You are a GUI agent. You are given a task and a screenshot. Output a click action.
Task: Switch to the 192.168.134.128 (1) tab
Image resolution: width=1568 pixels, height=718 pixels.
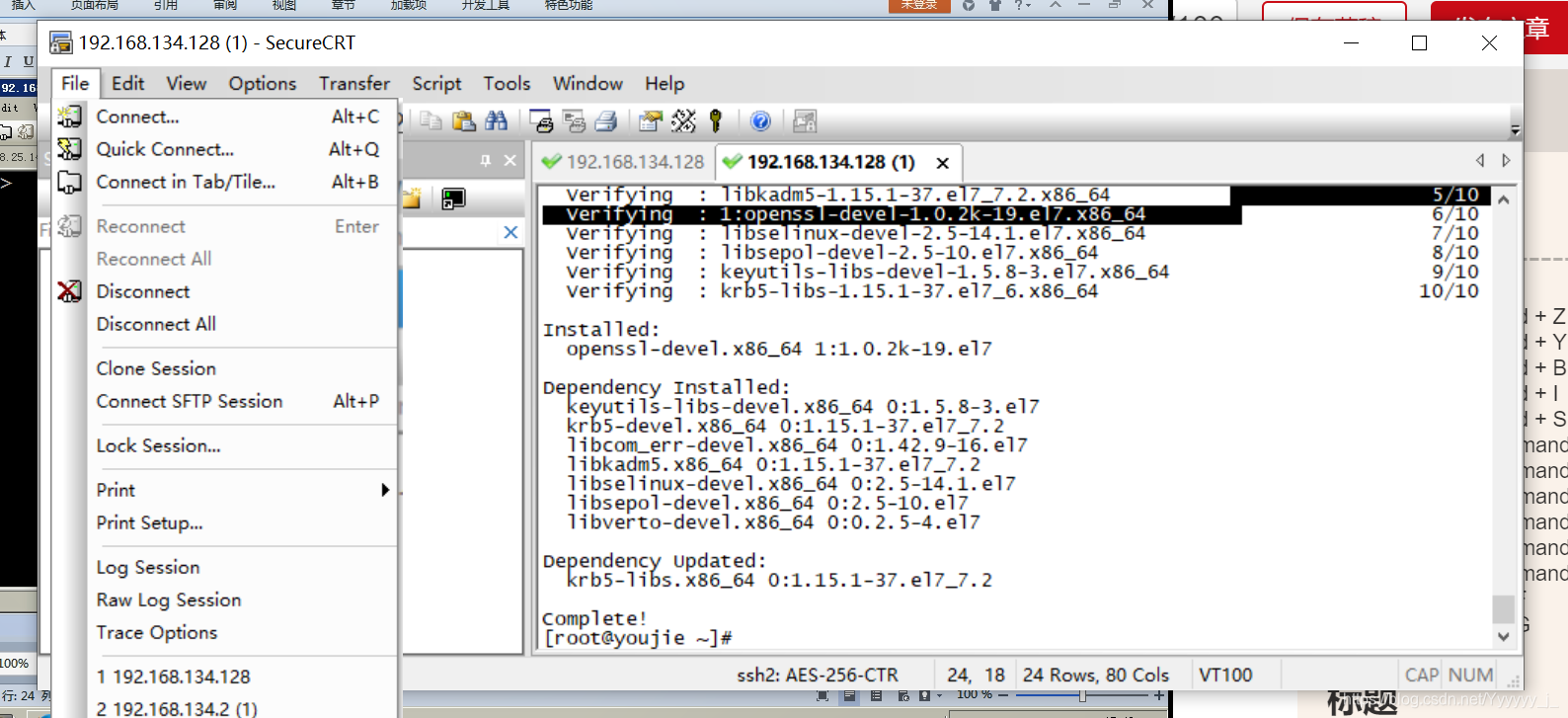pyautogui.click(x=837, y=162)
